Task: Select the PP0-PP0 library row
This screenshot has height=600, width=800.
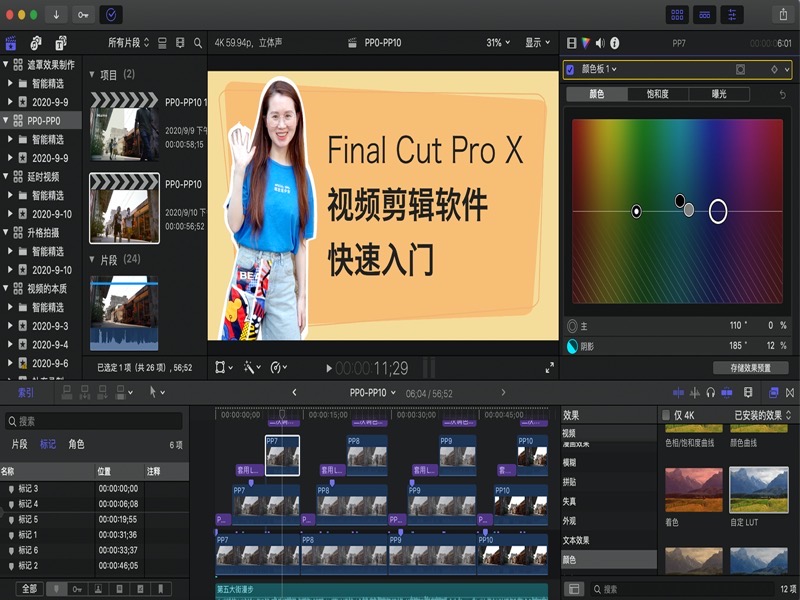Action: coord(41,121)
